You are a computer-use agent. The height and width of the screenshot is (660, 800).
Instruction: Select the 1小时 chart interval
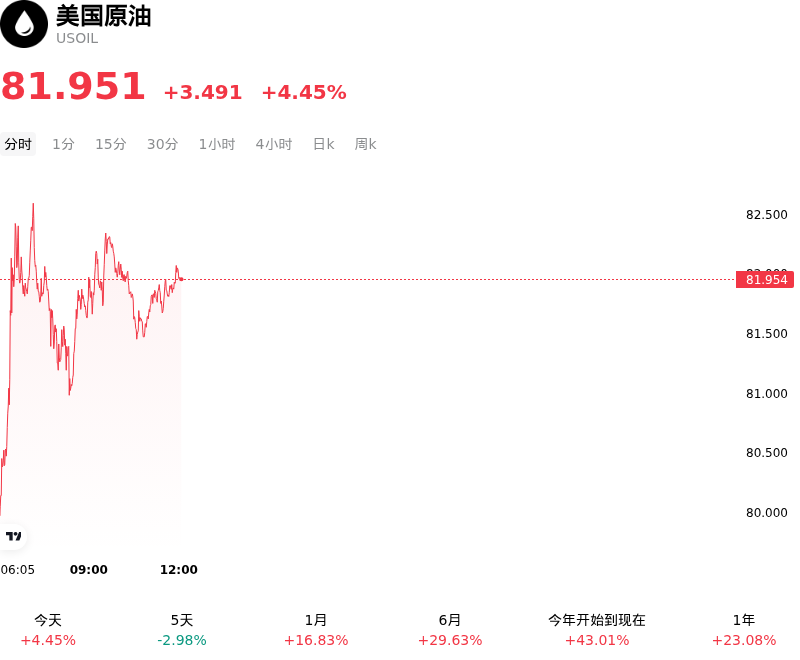pos(217,144)
